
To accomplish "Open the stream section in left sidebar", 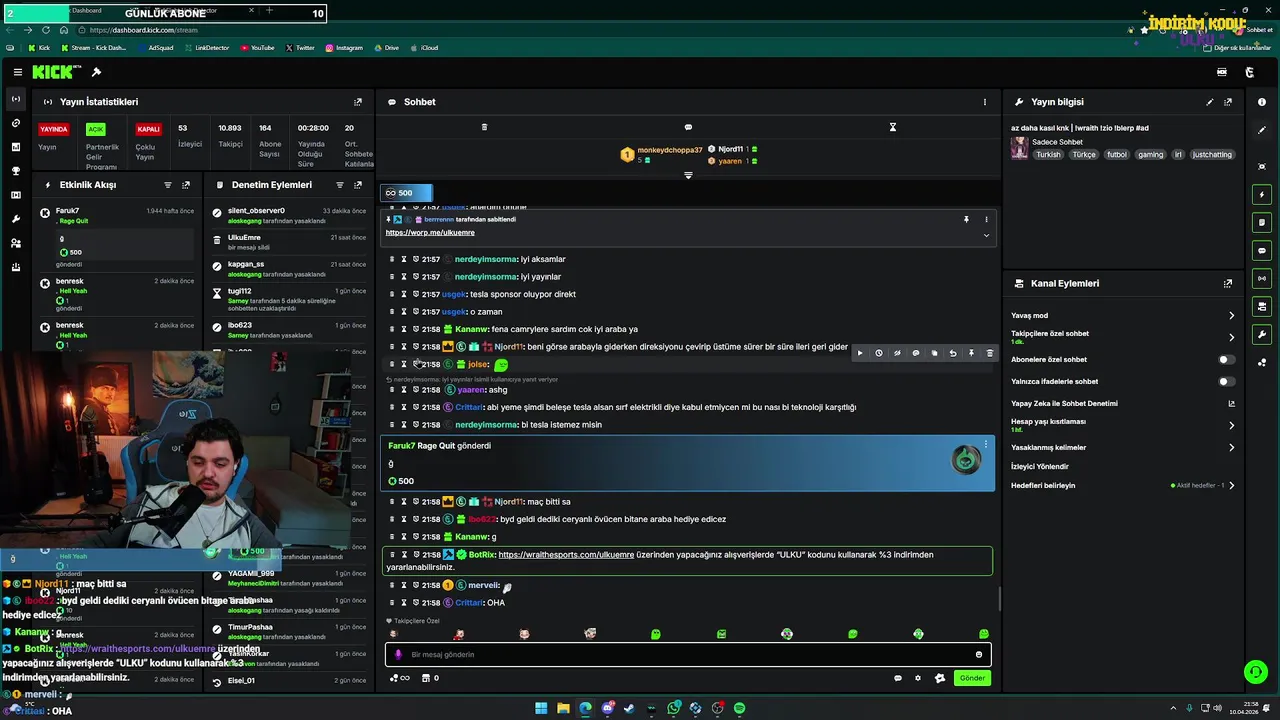I will (15, 99).
